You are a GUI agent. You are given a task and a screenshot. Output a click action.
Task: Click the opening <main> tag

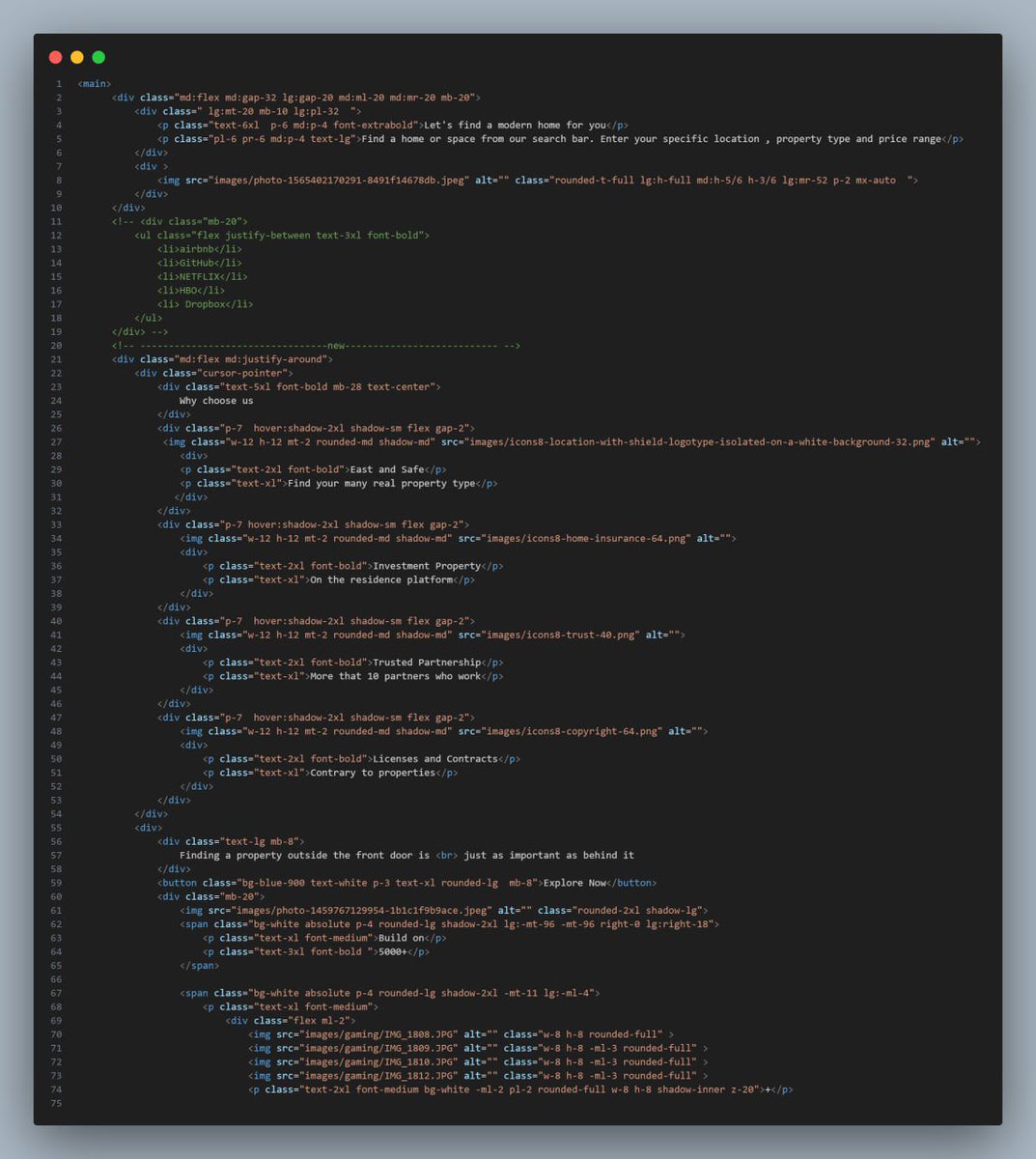click(x=95, y=84)
